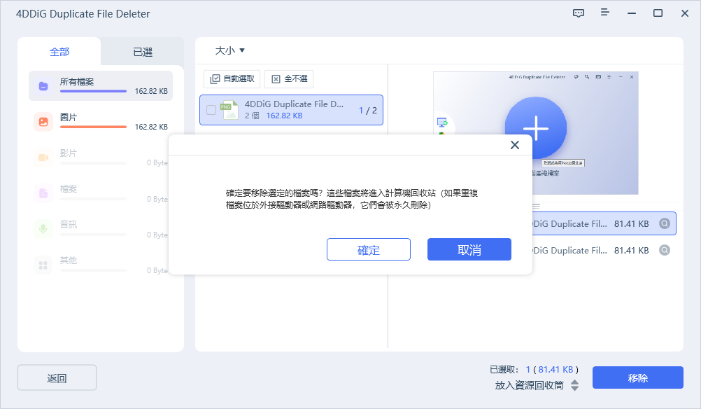701x409 pixels.
Task: Confirm removal with the 確定 button
Action: 368,249
